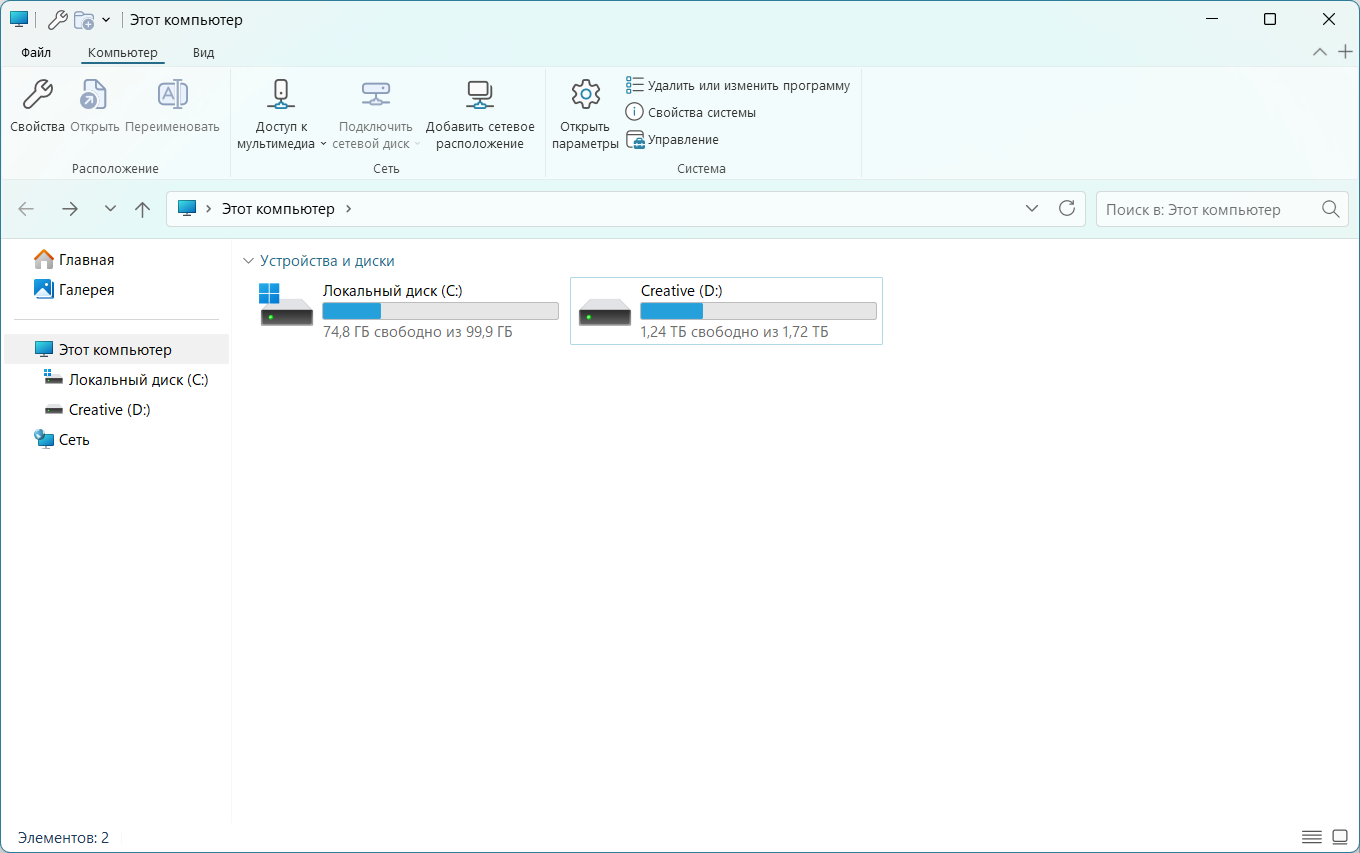Select Creative (D:) drive tile
1360x853 pixels.
coord(726,311)
